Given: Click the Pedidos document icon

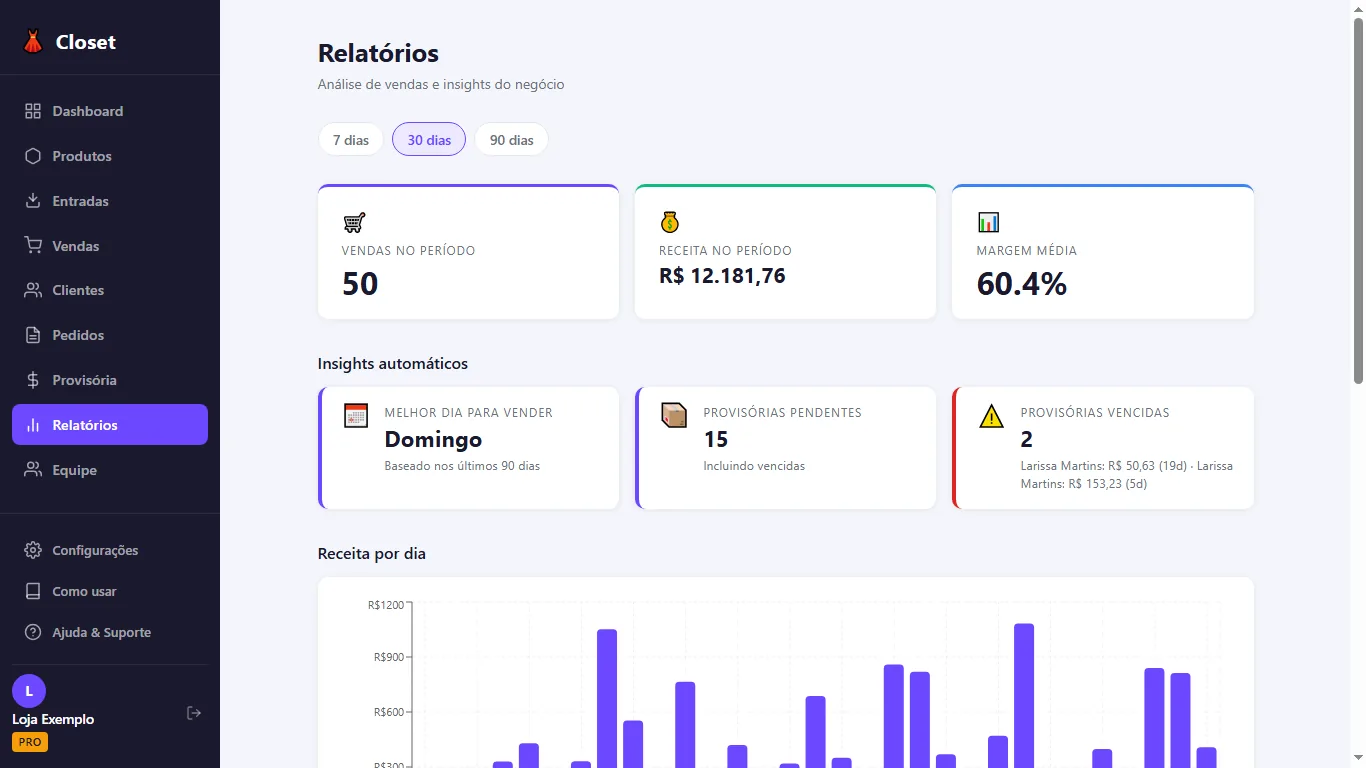Looking at the screenshot, I should pos(33,335).
